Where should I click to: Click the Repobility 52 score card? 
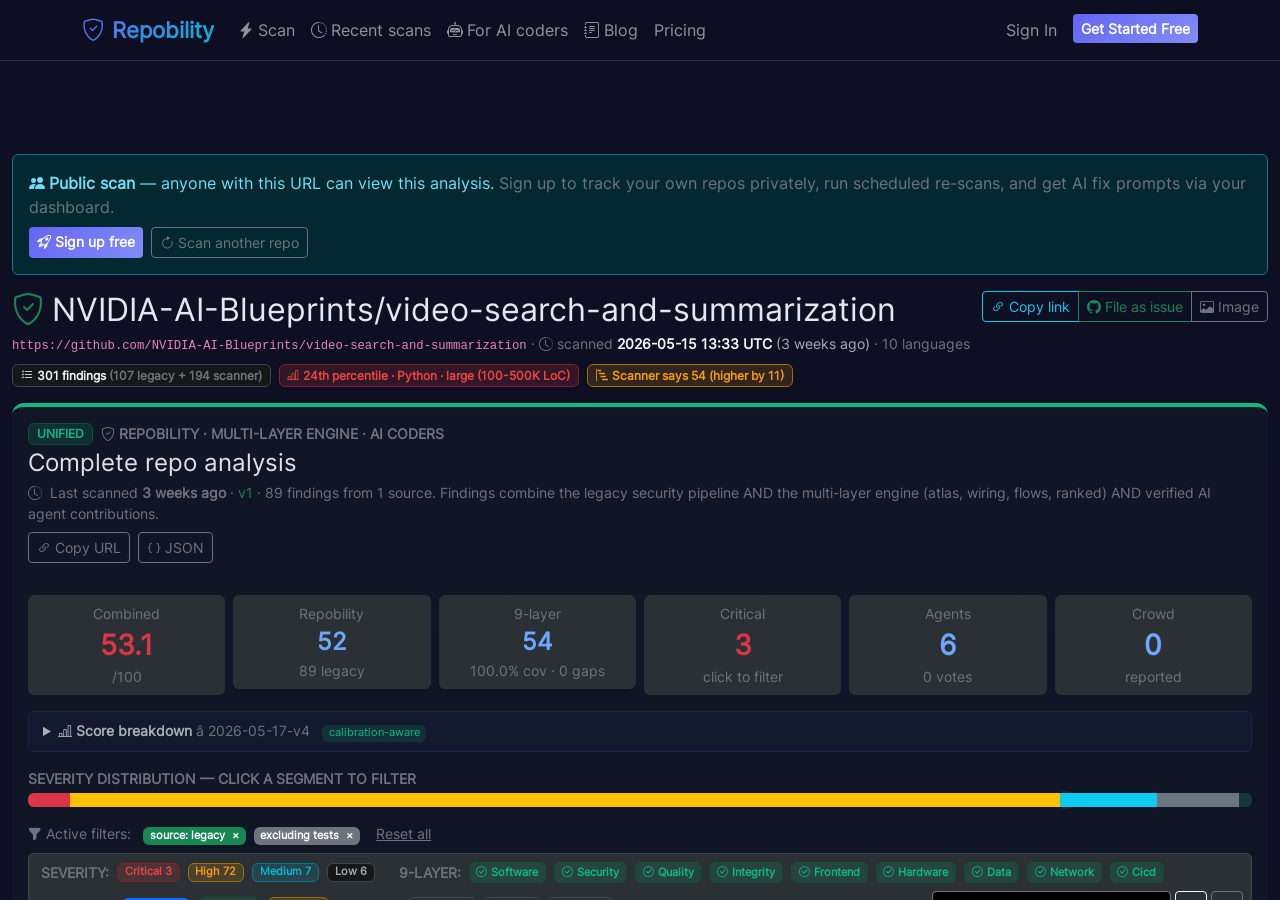[332, 642]
